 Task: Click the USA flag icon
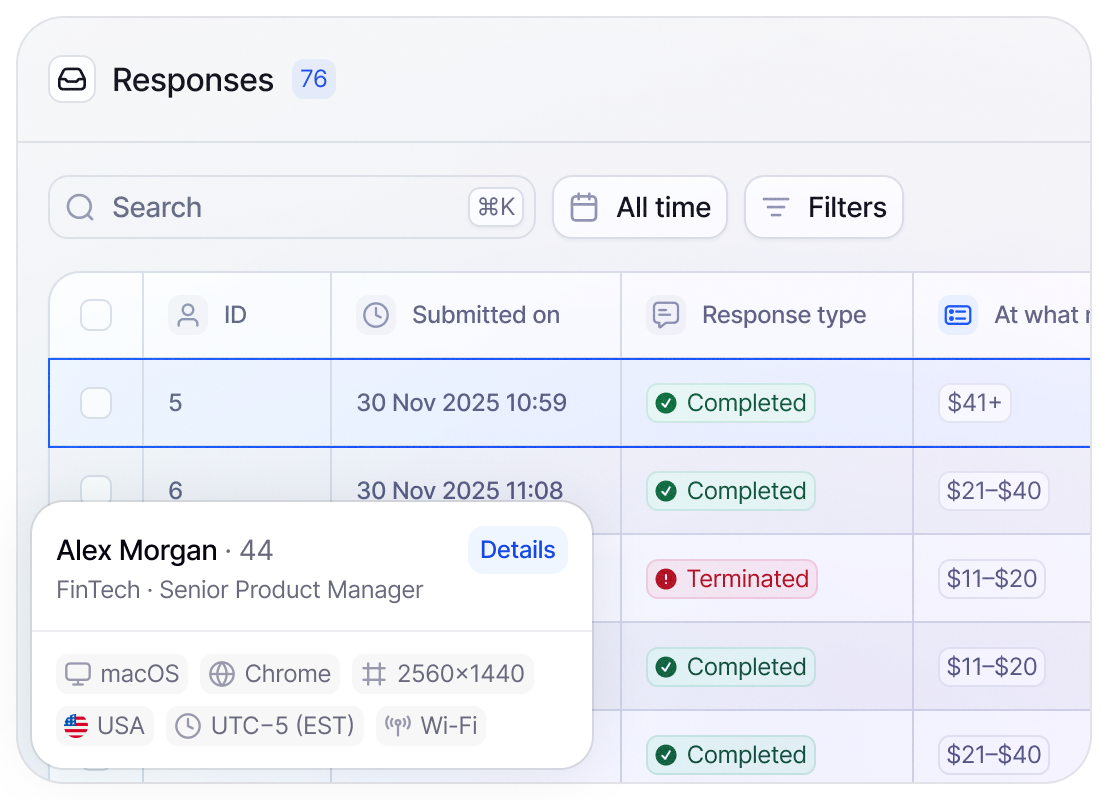[76, 726]
